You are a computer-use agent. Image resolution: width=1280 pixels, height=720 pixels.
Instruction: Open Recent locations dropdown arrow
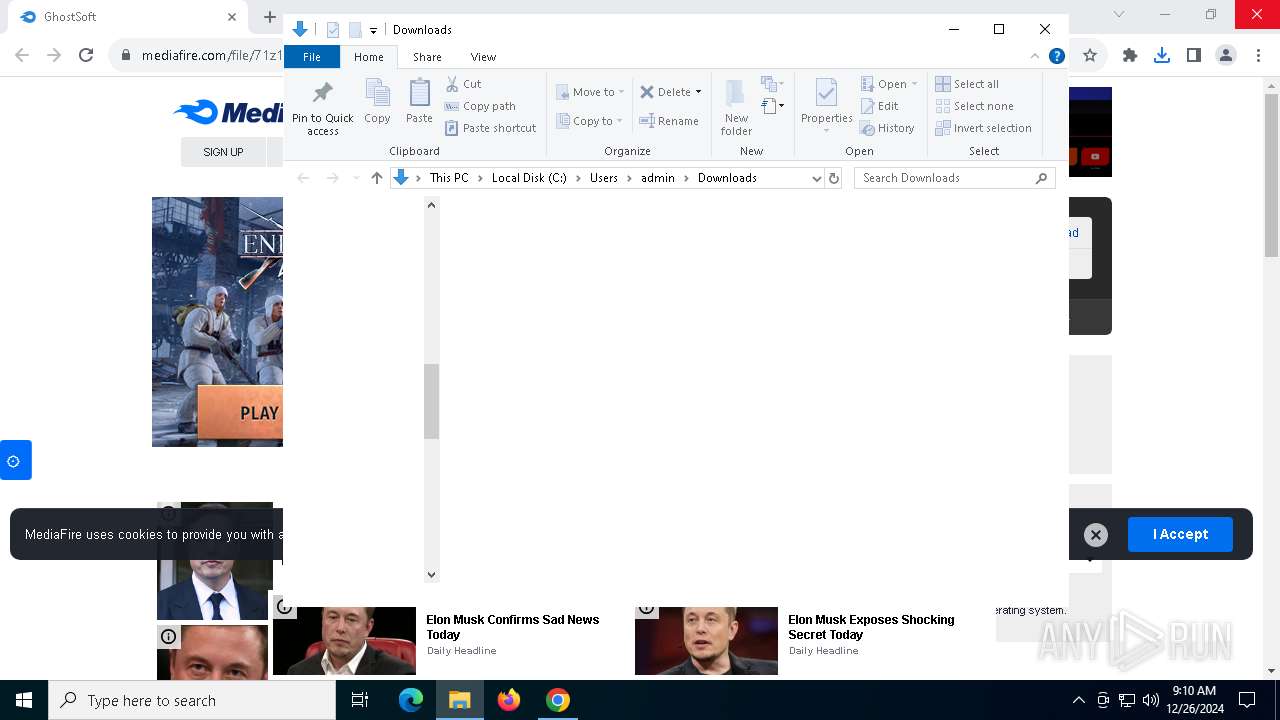click(x=356, y=178)
